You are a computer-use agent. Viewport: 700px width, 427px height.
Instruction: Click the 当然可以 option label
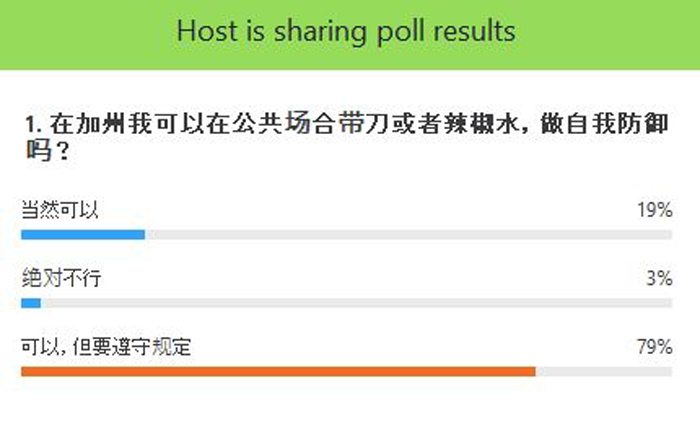click(x=60, y=210)
